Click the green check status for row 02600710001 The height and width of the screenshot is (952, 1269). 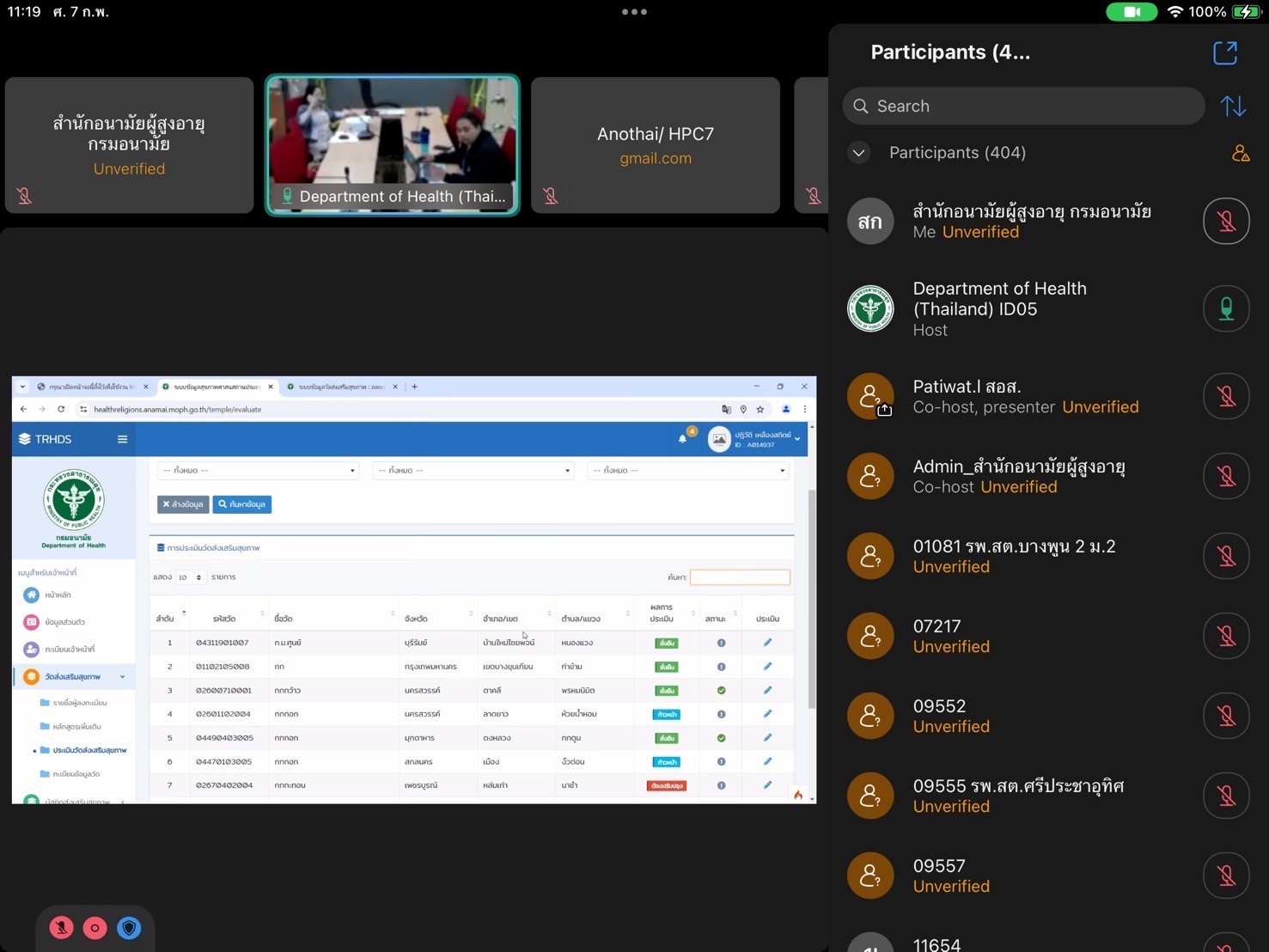(x=721, y=690)
